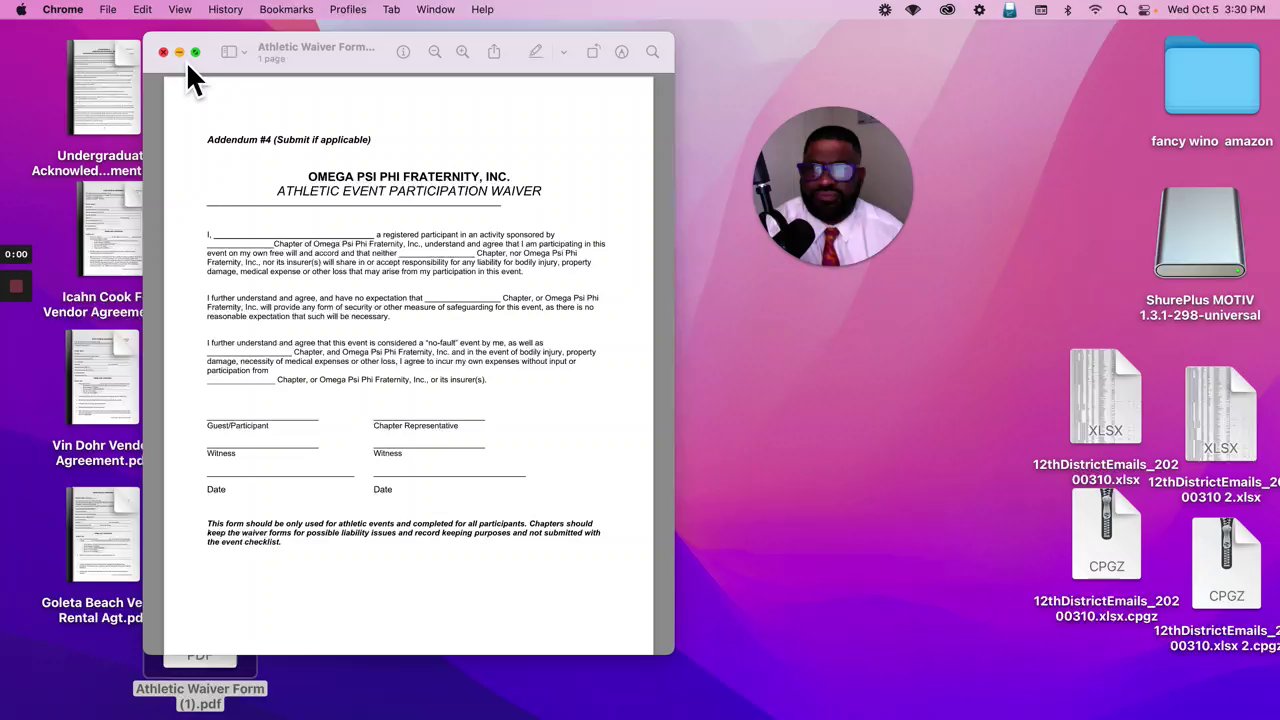This screenshot has width=1280, height=720.
Task: Click the diamond-shaped menu bar icon
Action: 913,9
